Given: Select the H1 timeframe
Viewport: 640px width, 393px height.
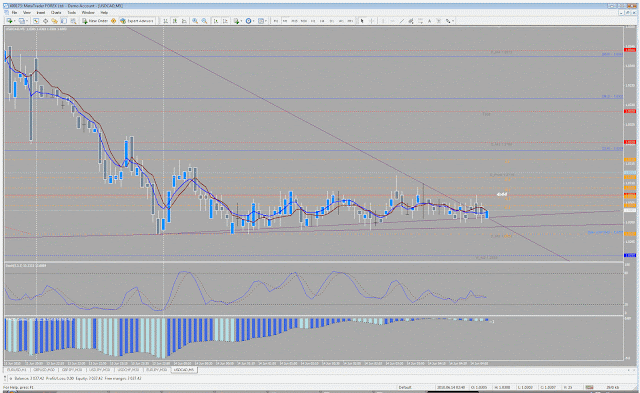Looking at the screenshot, I should pos(313,21).
